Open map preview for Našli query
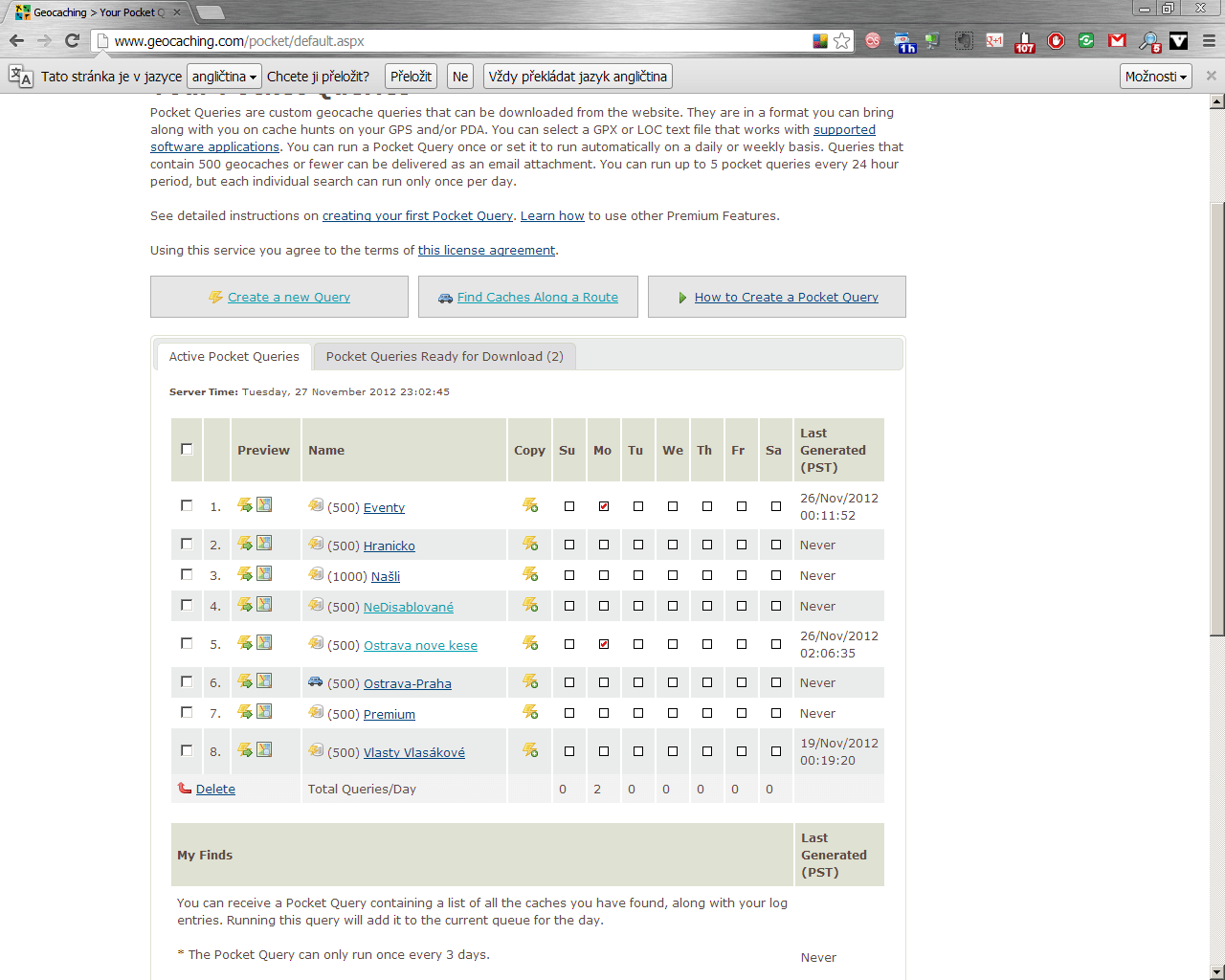The width and height of the screenshot is (1225, 980). [264, 573]
